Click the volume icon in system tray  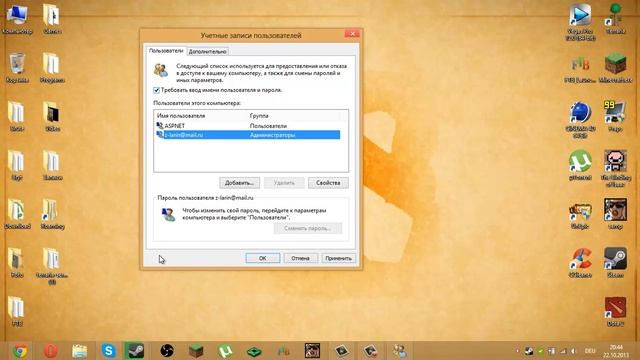click(573, 351)
